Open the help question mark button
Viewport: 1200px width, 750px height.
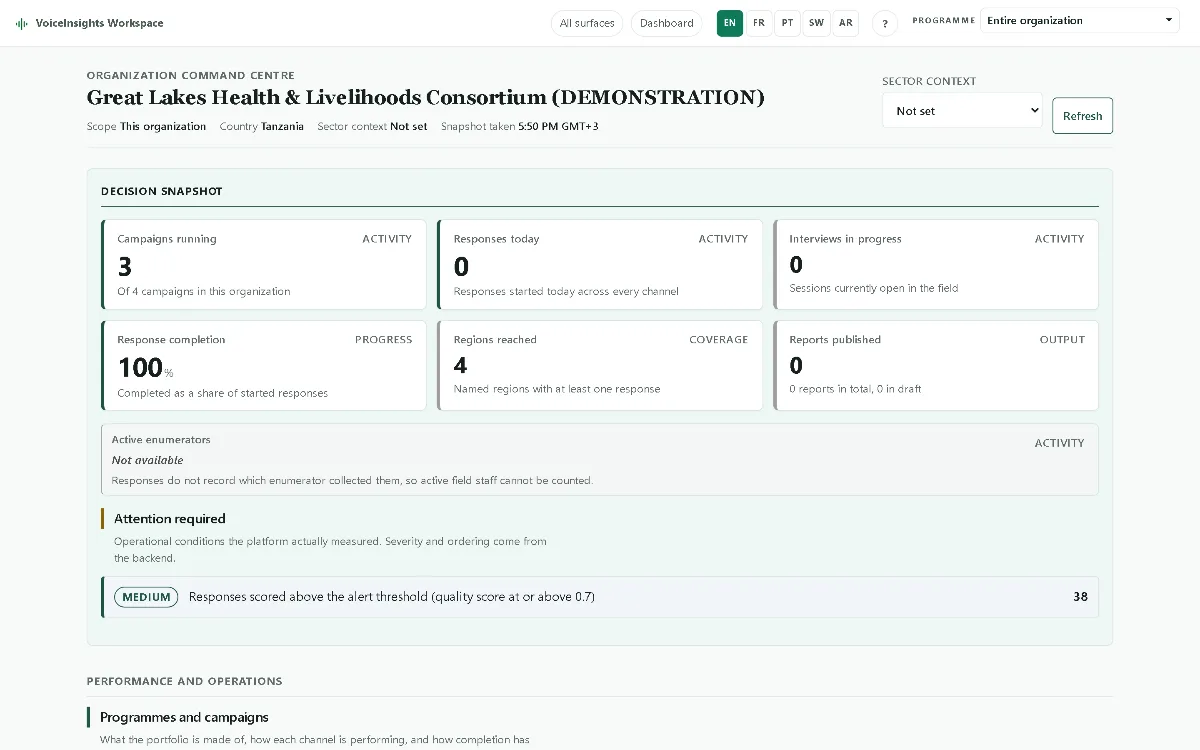pyautogui.click(x=885, y=23)
